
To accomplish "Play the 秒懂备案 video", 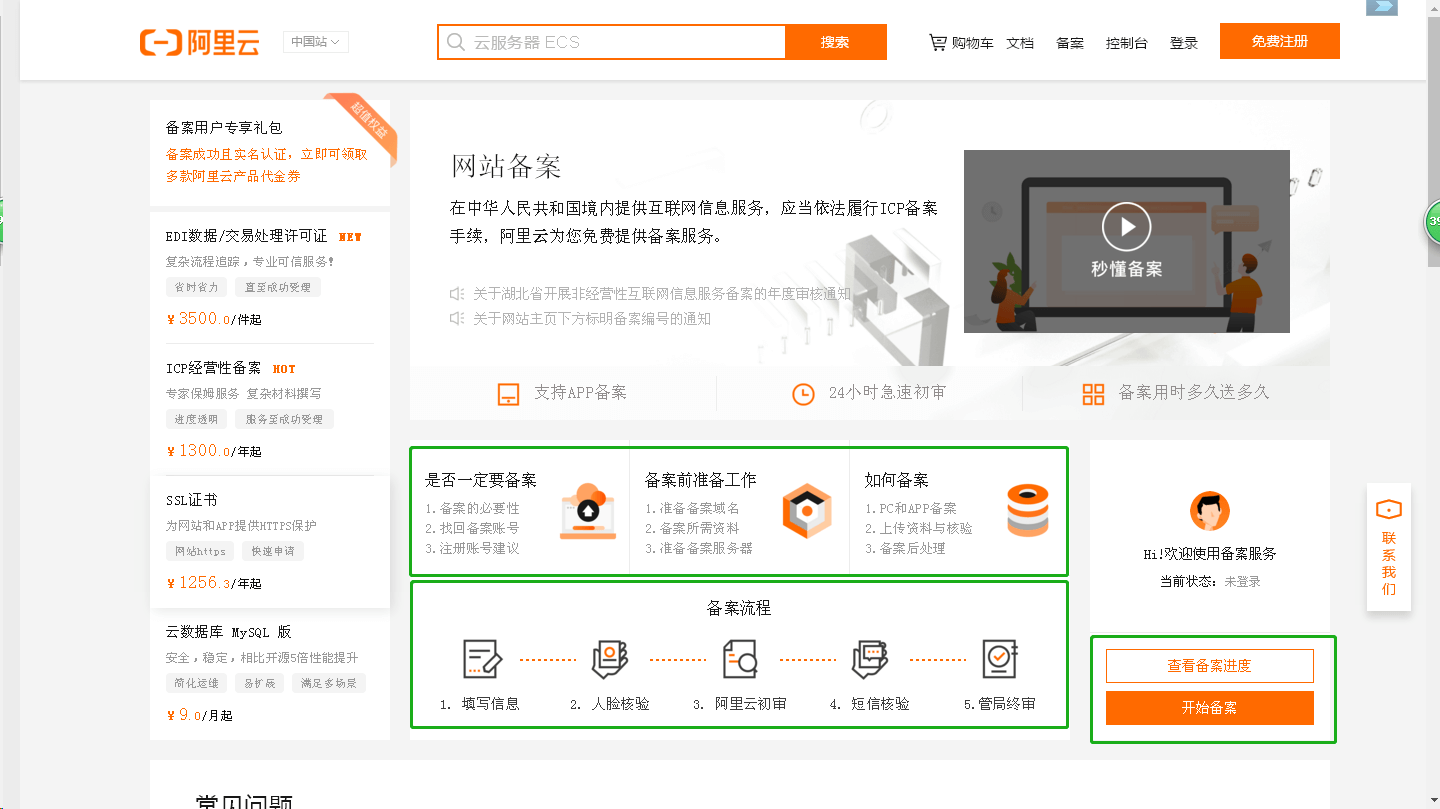I will coord(1127,227).
